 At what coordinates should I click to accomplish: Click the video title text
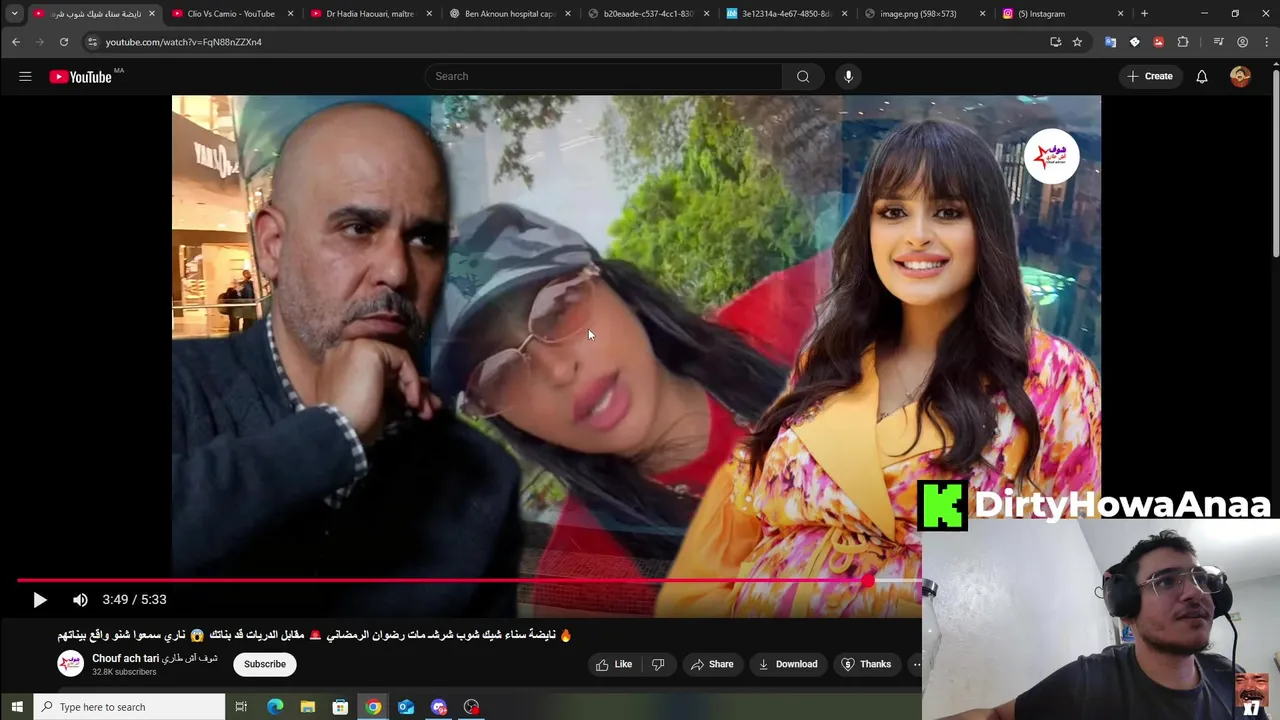coord(315,635)
